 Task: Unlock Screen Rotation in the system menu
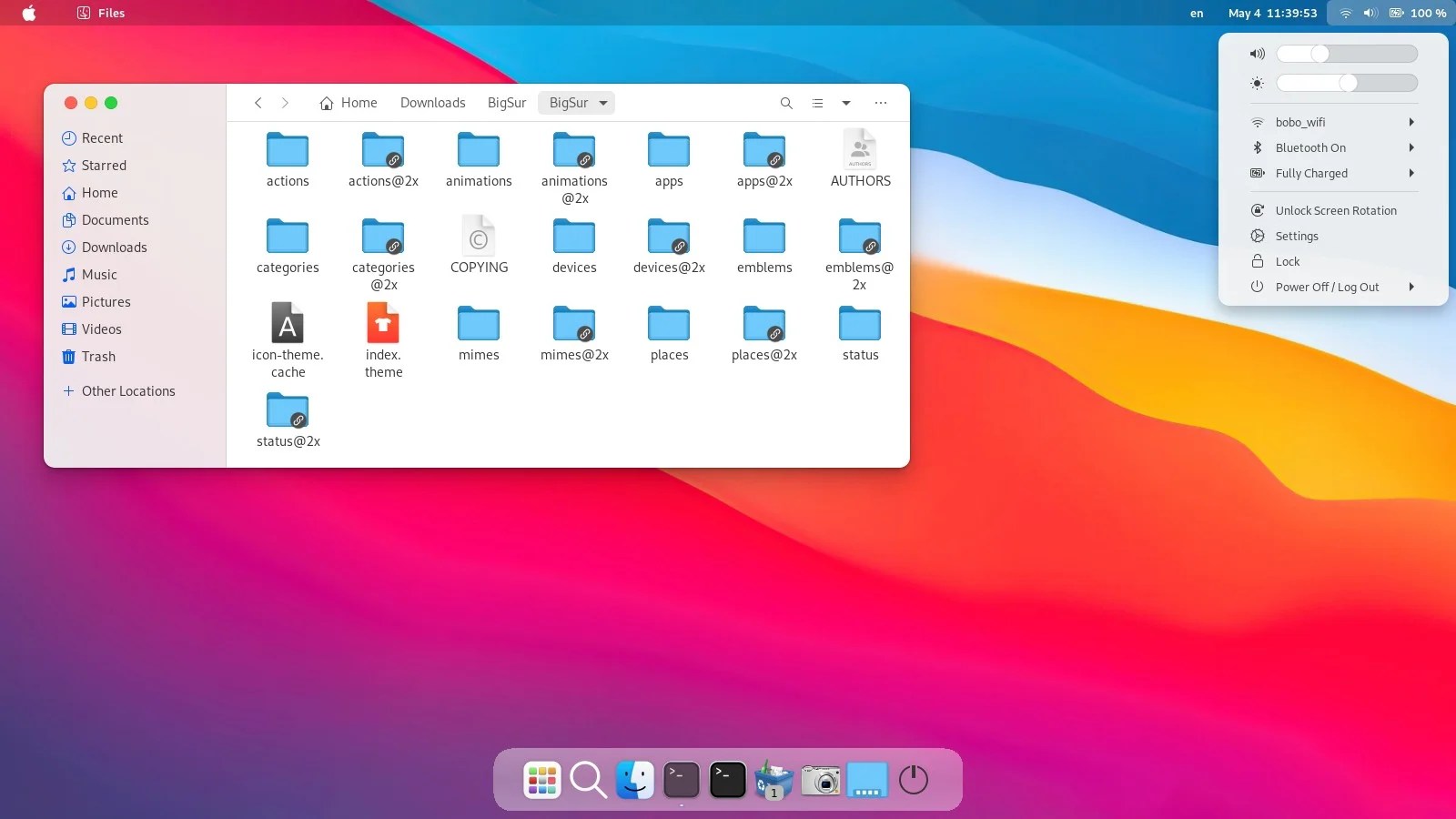coord(1335,210)
